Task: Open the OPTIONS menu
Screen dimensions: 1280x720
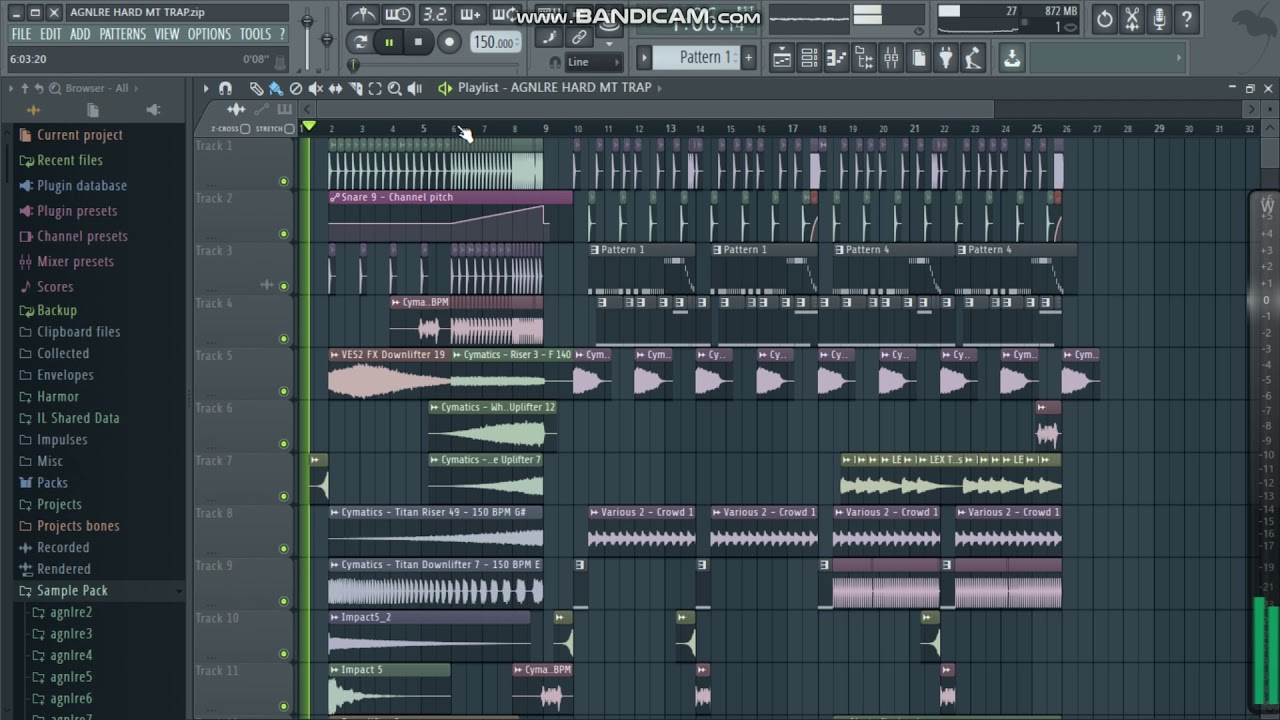Action: point(210,34)
